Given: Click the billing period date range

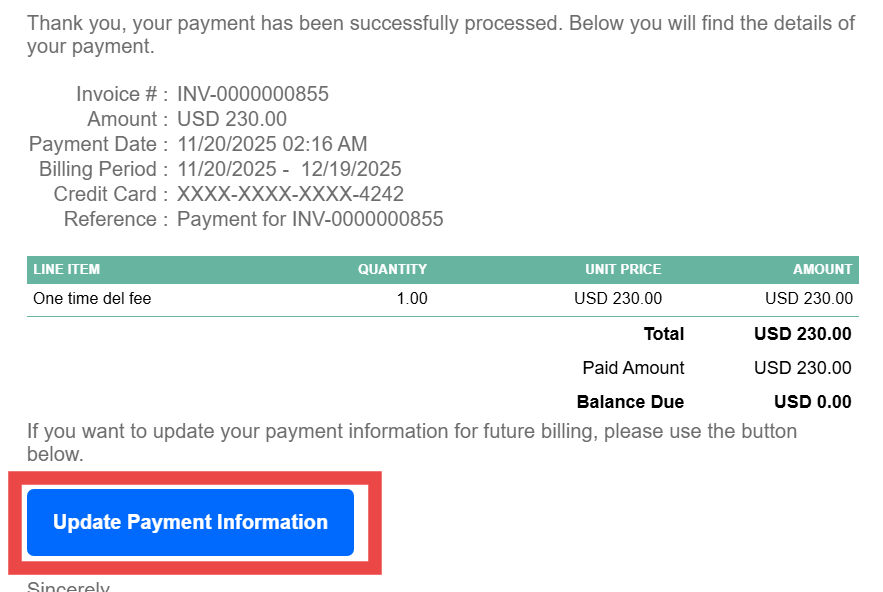Looking at the screenshot, I should tap(289, 170).
